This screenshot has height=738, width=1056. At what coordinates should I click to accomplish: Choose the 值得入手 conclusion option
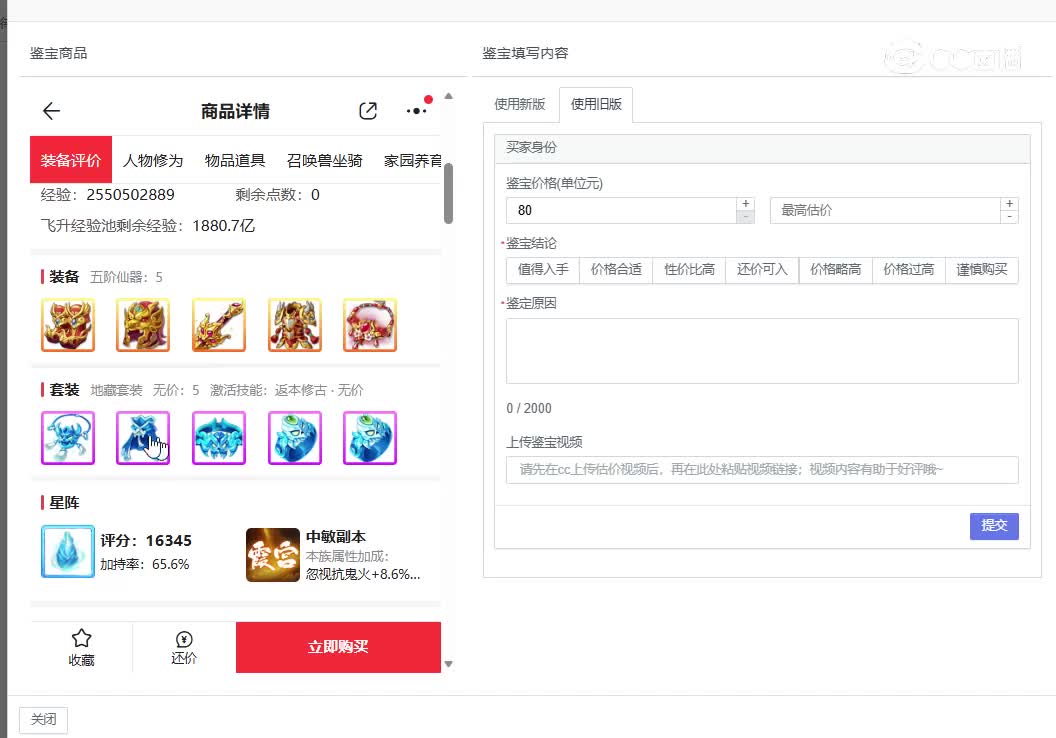coord(543,270)
